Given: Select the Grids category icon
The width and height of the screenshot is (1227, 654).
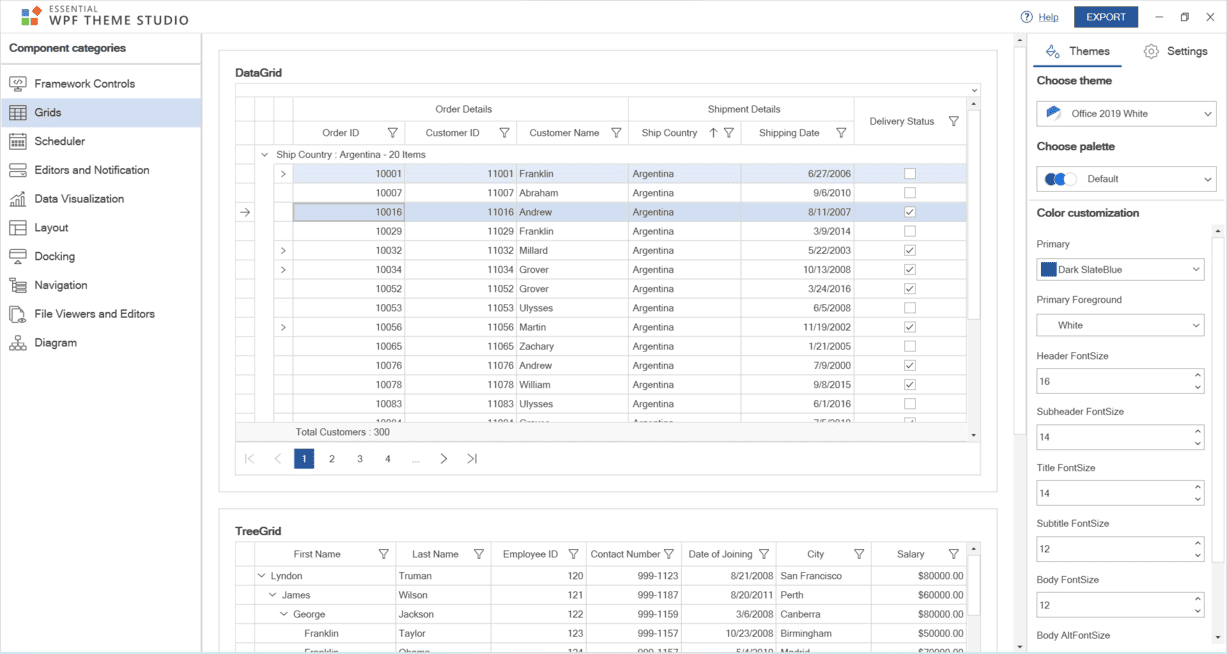Looking at the screenshot, I should click(x=20, y=112).
